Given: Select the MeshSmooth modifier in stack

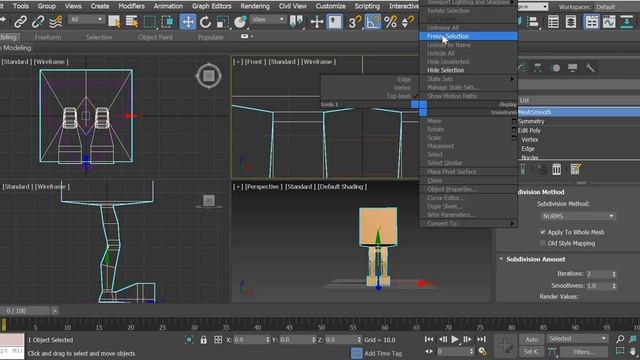Looking at the screenshot, I should [578, 112].
